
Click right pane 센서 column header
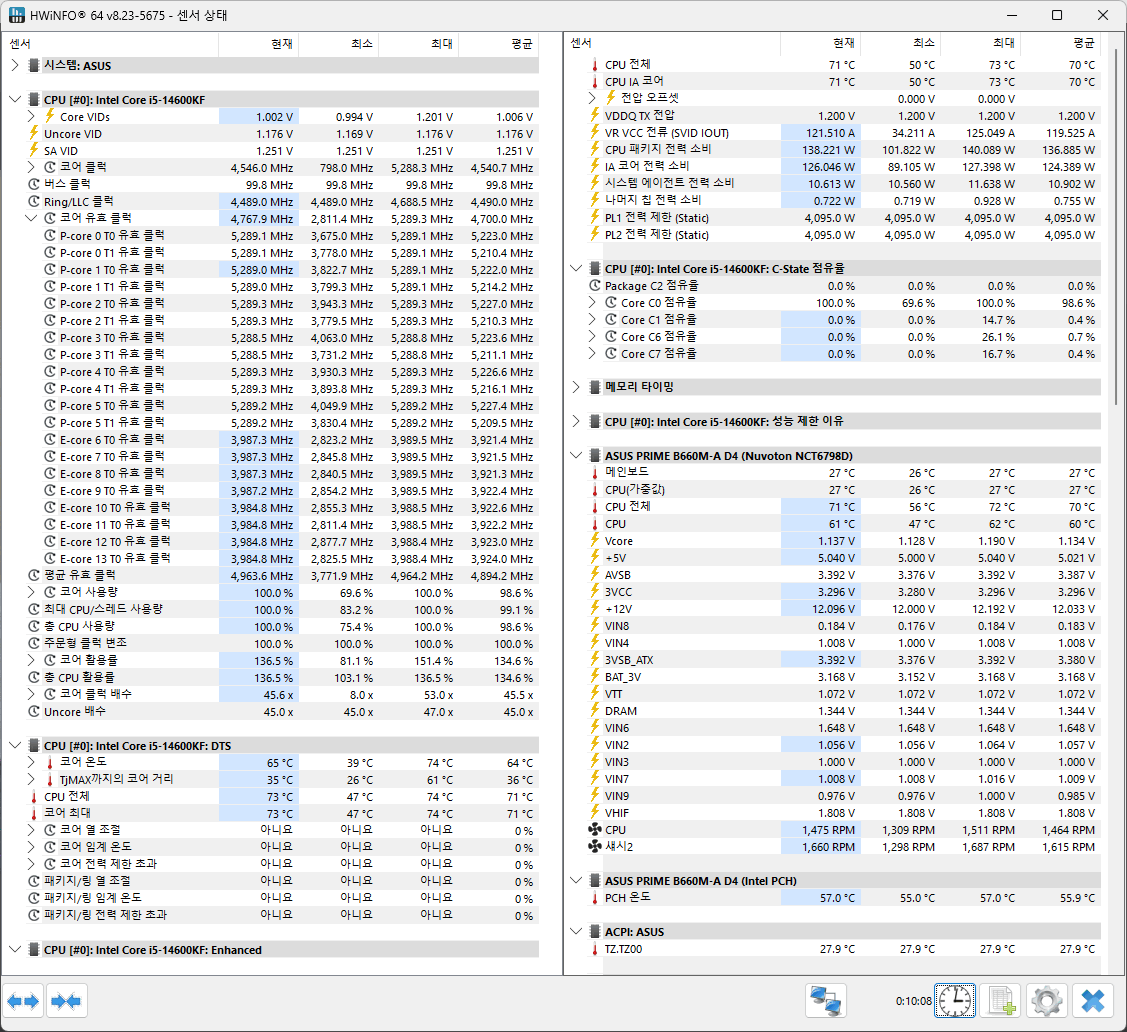673,43
